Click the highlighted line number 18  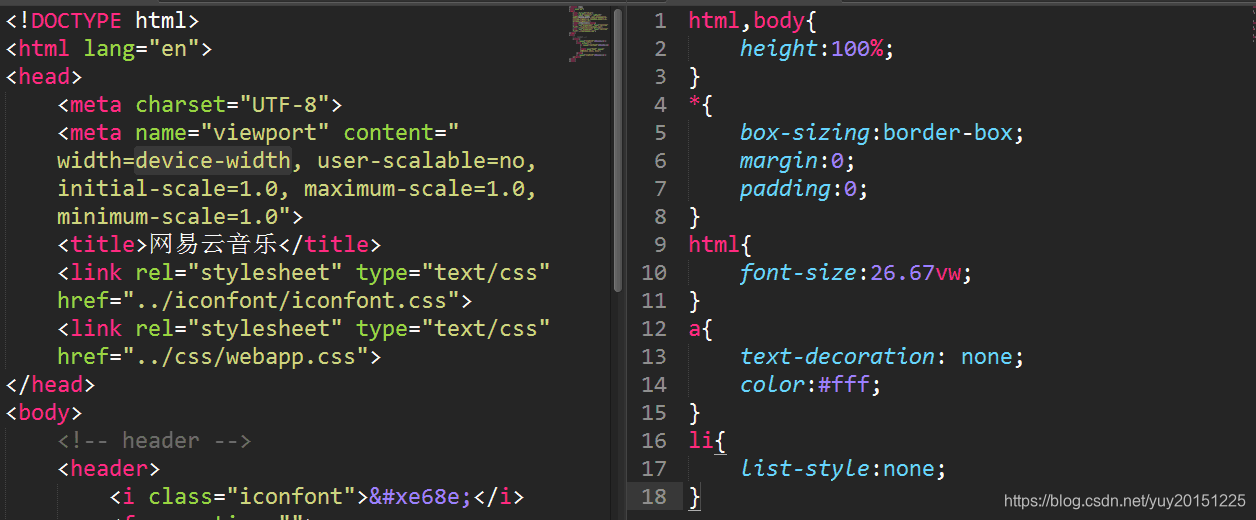[653, 496]
